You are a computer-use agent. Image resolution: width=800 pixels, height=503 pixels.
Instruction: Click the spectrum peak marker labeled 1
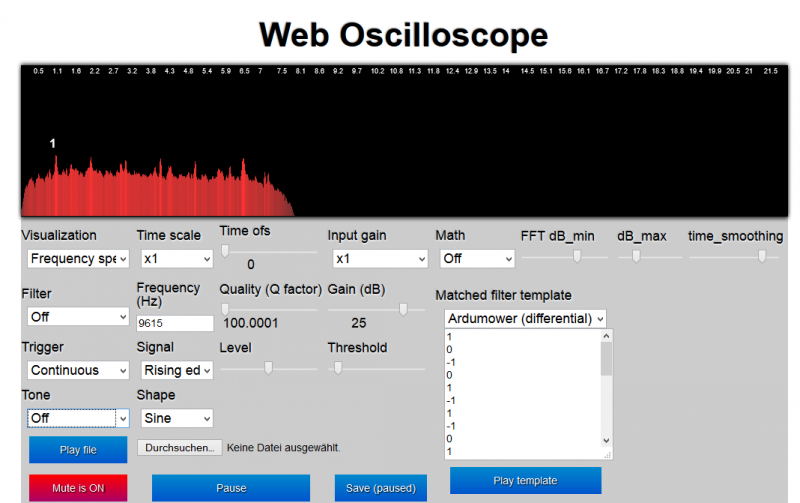tap(53, 144)
